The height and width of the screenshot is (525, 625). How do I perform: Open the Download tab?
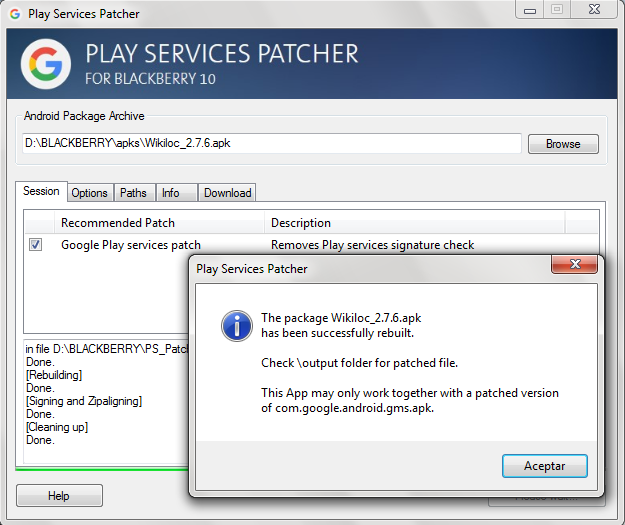[x=228, y=193]
